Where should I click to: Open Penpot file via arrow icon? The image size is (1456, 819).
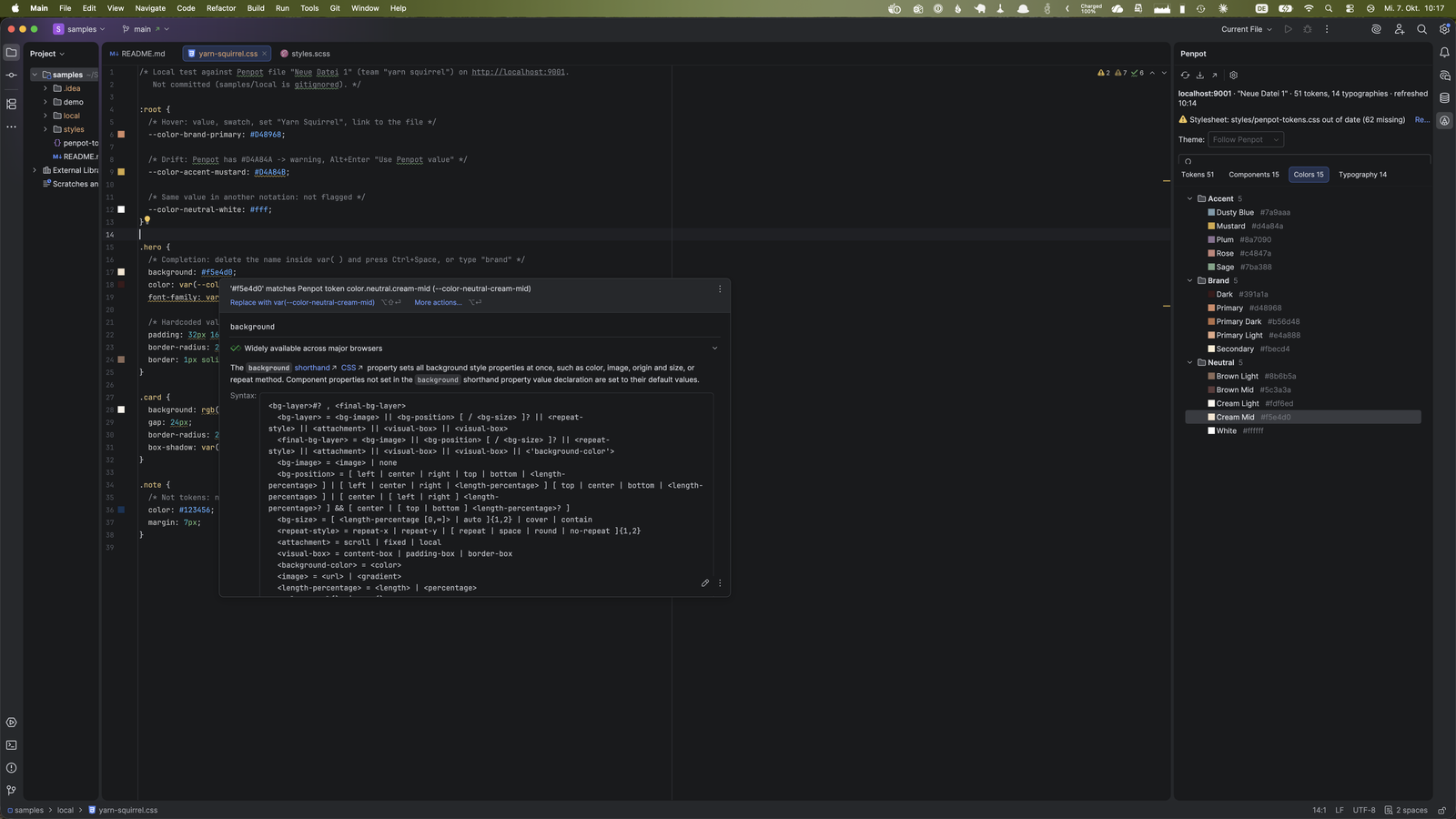(x=1214, y=76)
